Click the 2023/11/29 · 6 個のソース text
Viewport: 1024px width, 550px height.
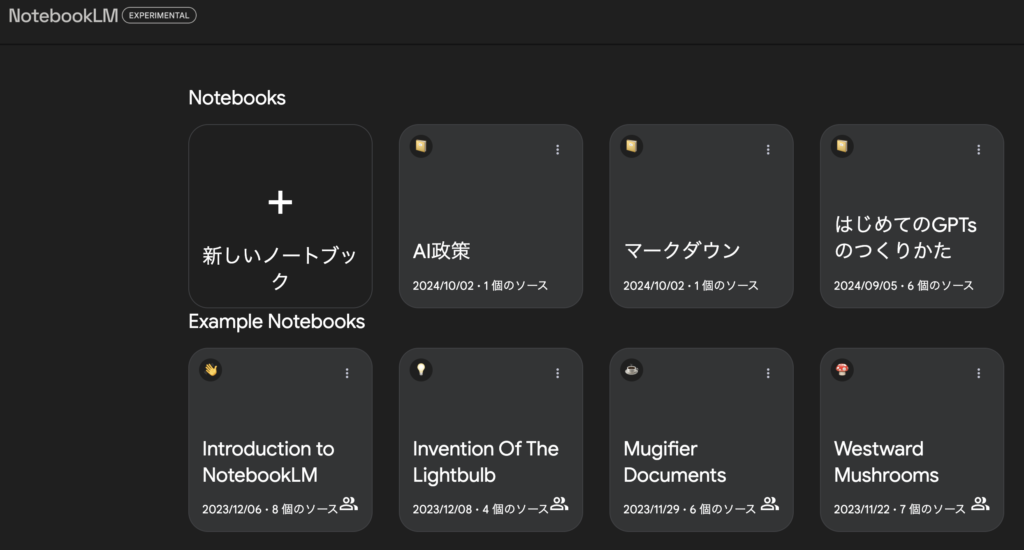coord(689,509)
